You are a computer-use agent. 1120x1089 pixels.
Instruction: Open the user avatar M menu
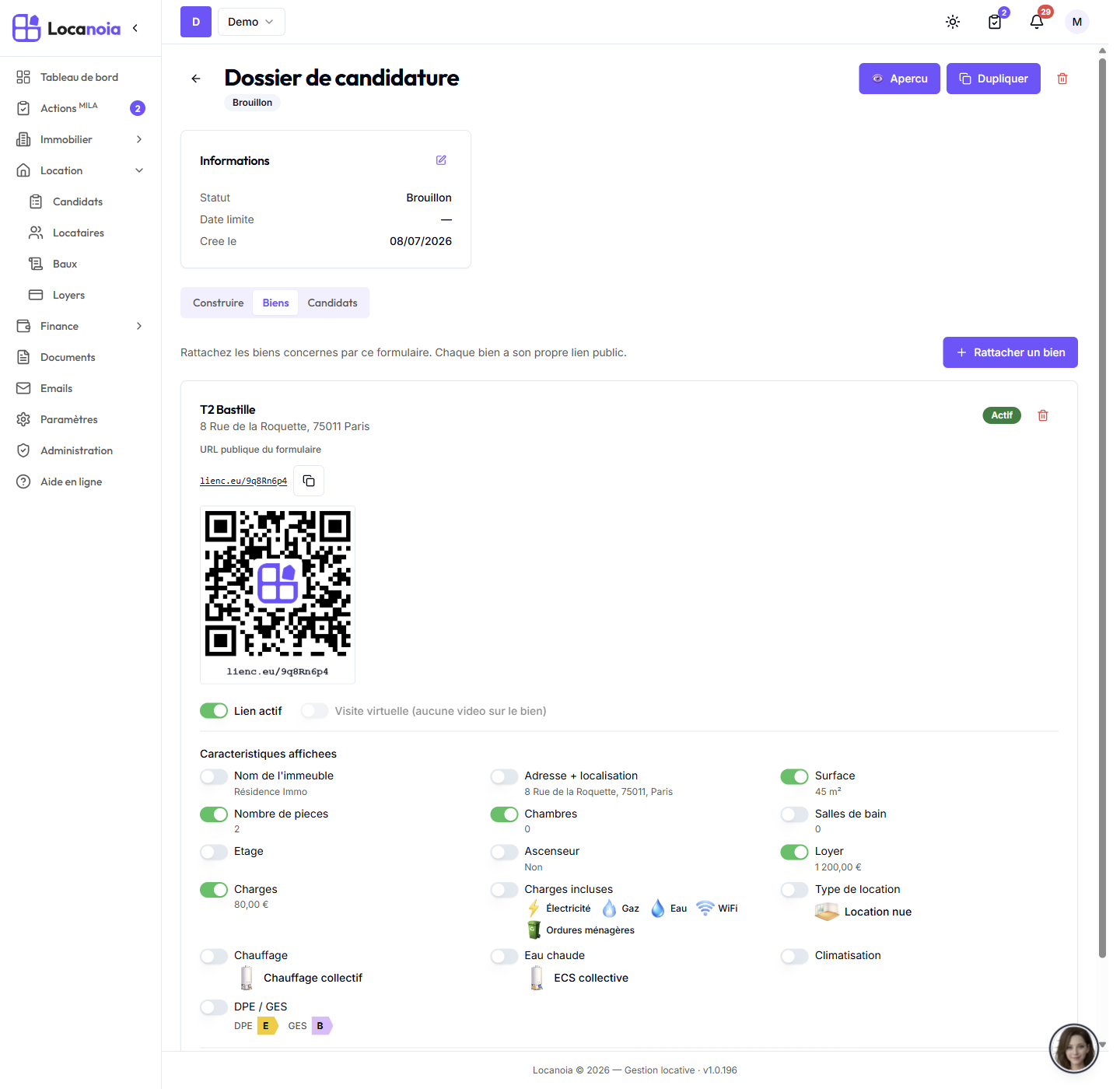tap(1077, 22)
